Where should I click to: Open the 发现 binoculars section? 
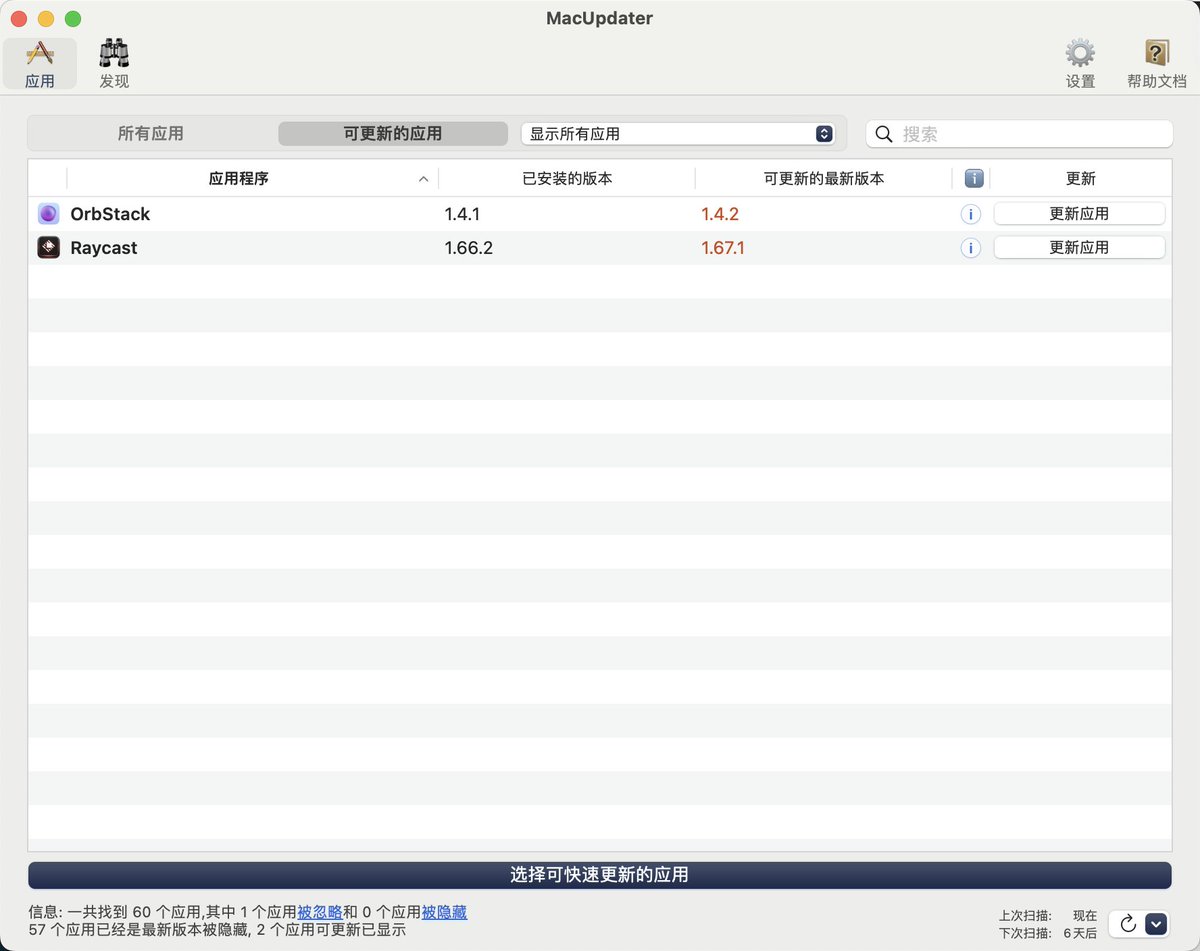(x=114, y=64)
